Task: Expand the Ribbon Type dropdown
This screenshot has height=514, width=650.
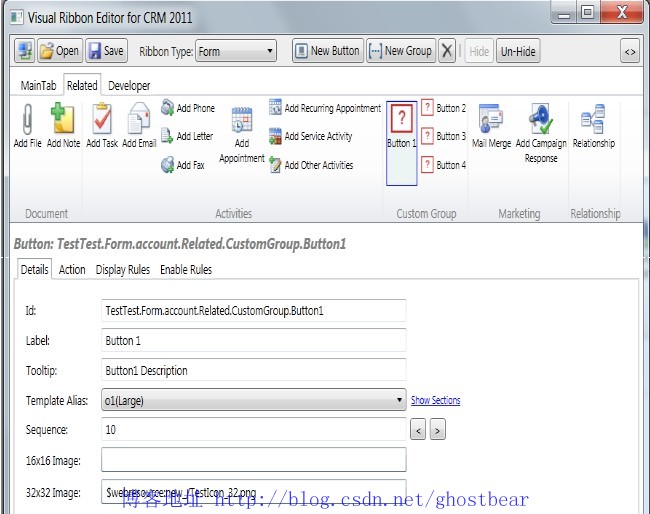Action: pyautogui.click(x=235, y=51)
